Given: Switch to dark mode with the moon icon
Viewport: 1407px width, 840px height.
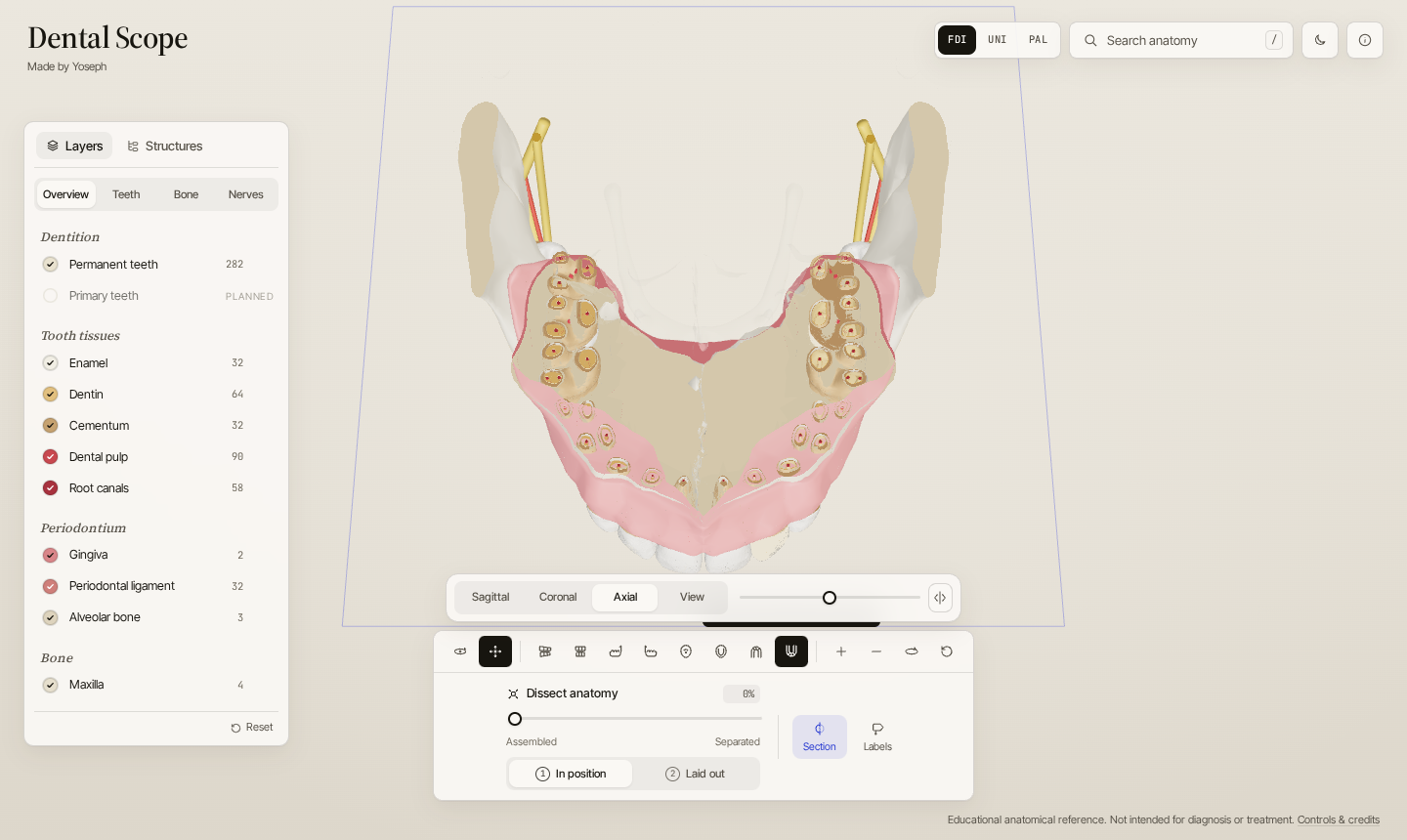Looking at the screenshot, I should click(1320, 40).
